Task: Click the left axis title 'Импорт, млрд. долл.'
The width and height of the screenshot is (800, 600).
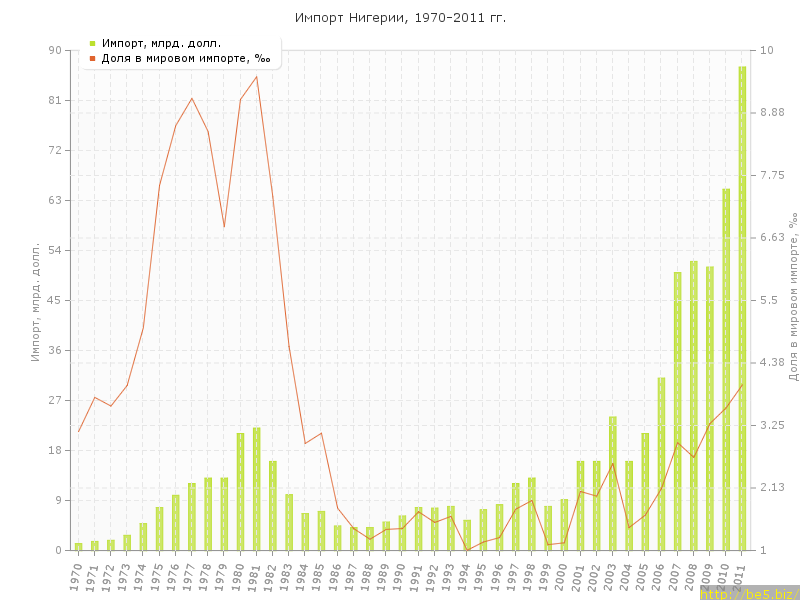Action: pos(36,300)
